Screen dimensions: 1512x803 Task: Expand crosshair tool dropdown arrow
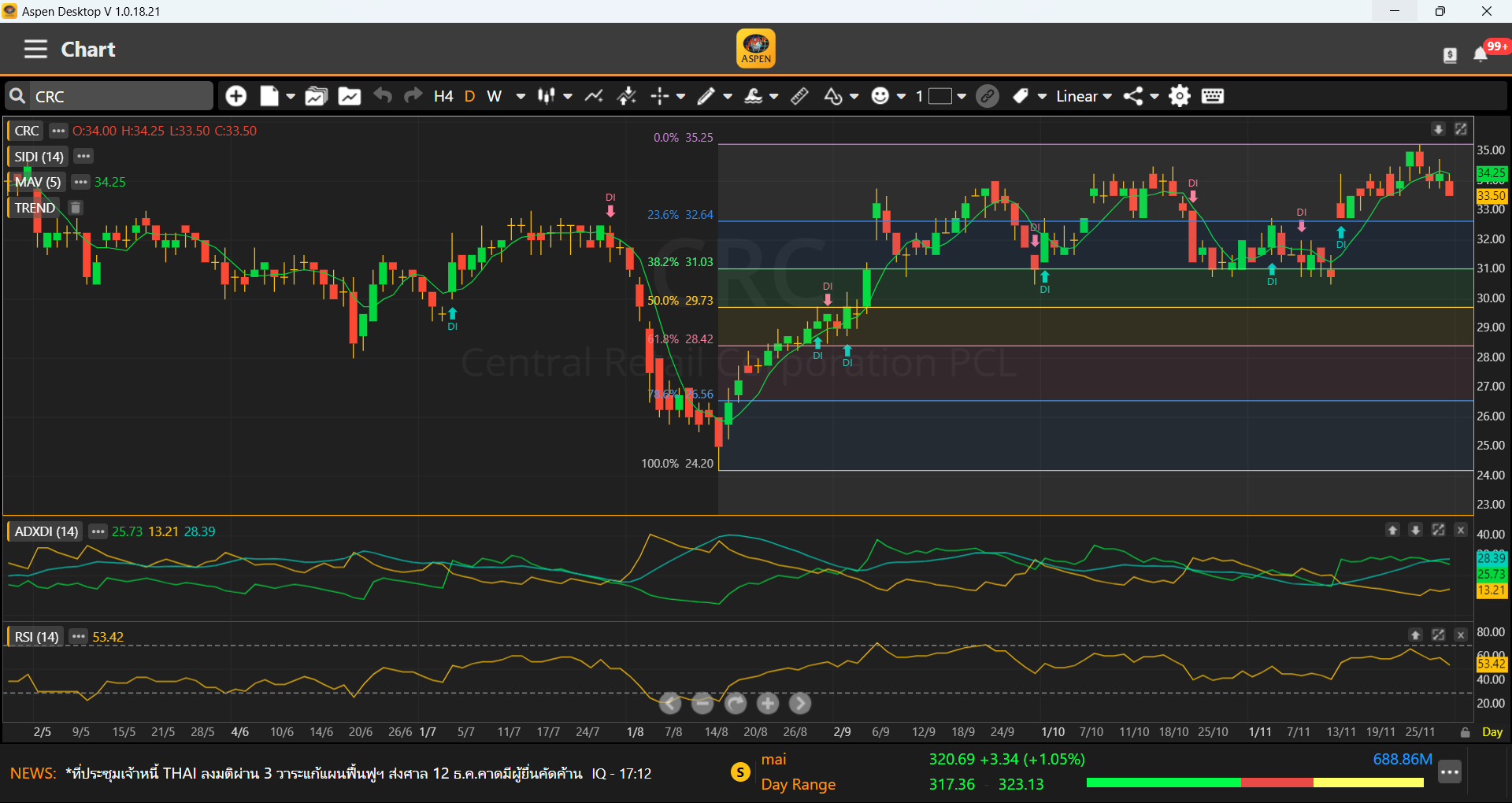pos(681,96)
